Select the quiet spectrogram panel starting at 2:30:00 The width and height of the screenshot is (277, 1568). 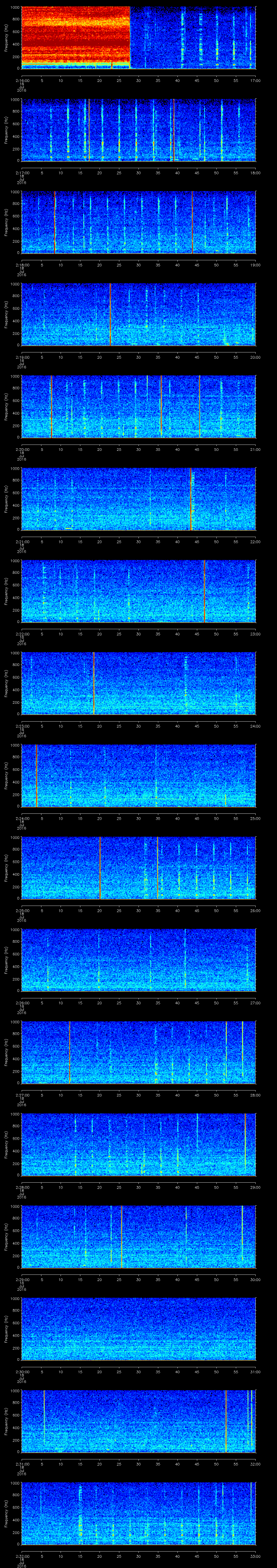click(138, 1329)
